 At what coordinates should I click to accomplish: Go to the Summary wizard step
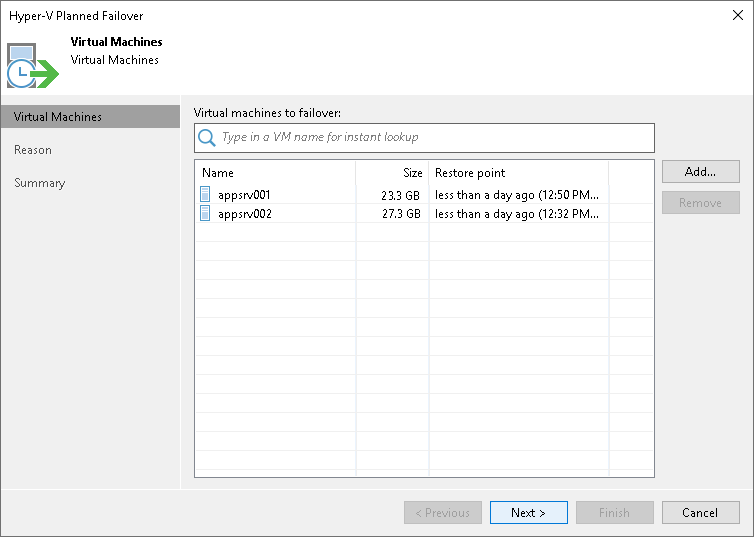pyautogui.click(x=39, y=183)
